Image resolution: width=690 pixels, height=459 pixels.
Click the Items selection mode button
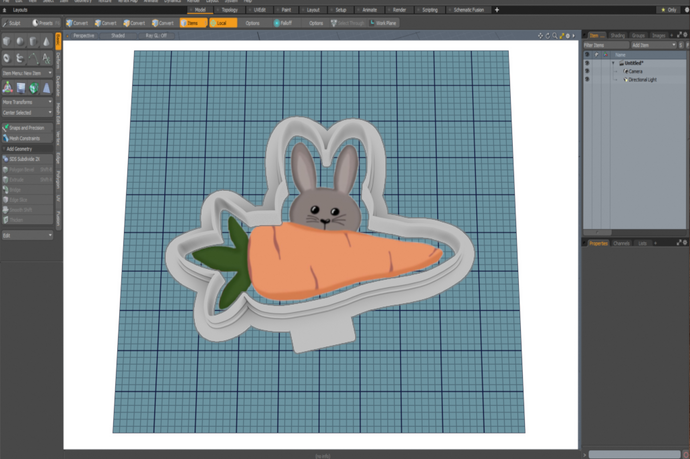pyautogui.click(x=193, y=22)
